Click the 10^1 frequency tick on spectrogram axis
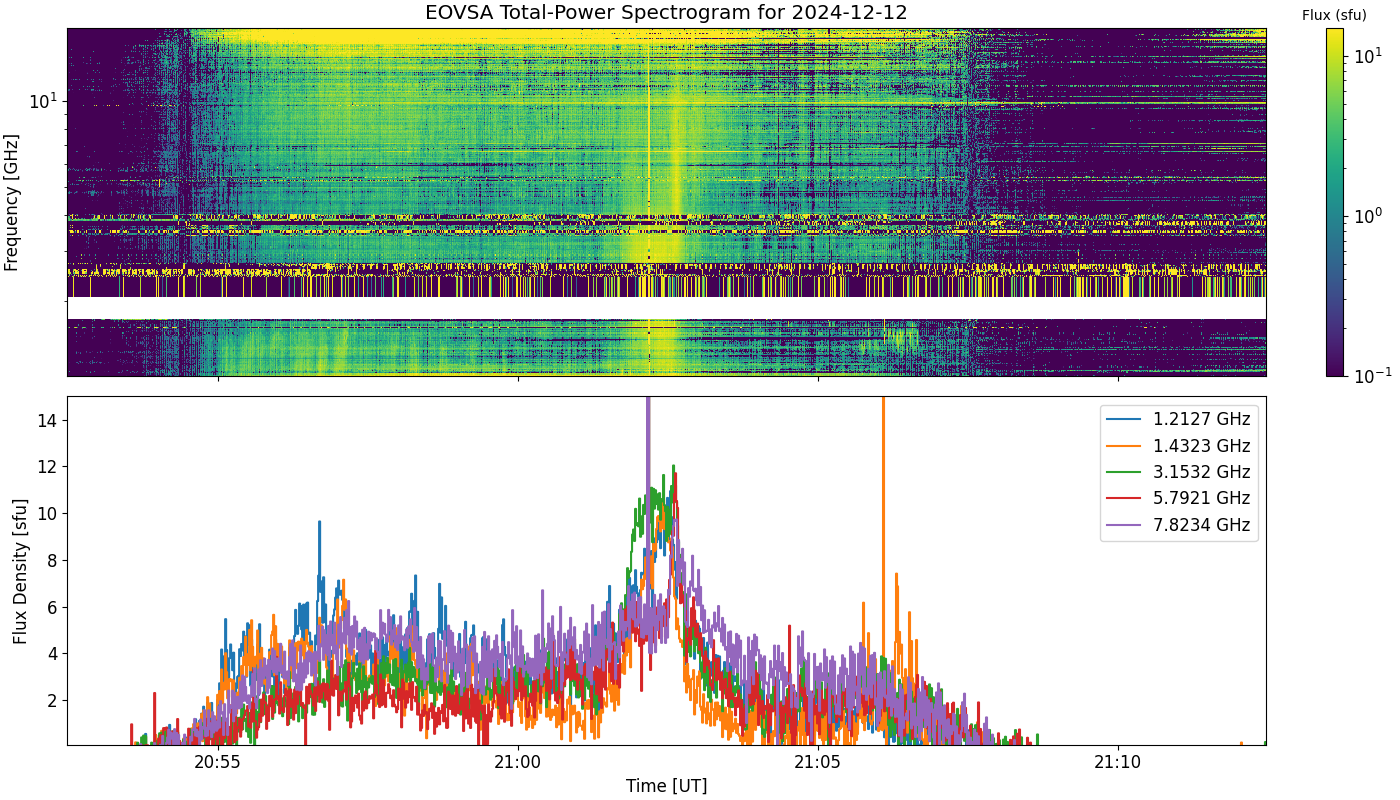Image resolution: width=1400 pixels, height=800 pixels. [44, 100]
